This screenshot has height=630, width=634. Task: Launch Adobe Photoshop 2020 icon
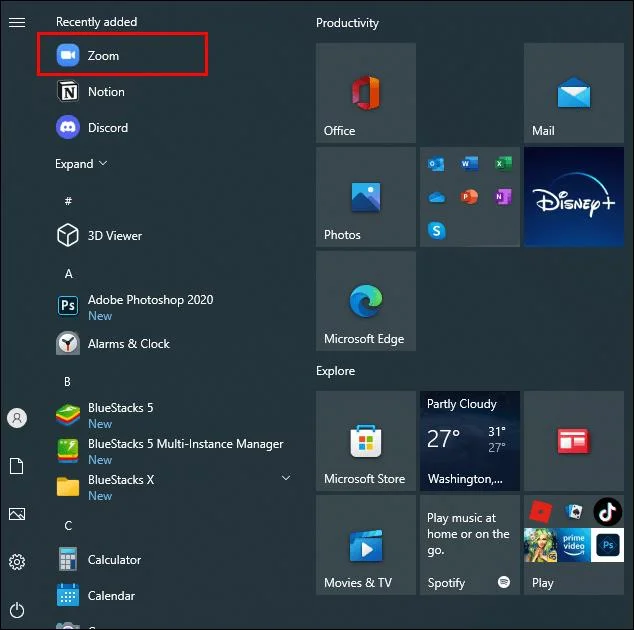pos(68,305)
